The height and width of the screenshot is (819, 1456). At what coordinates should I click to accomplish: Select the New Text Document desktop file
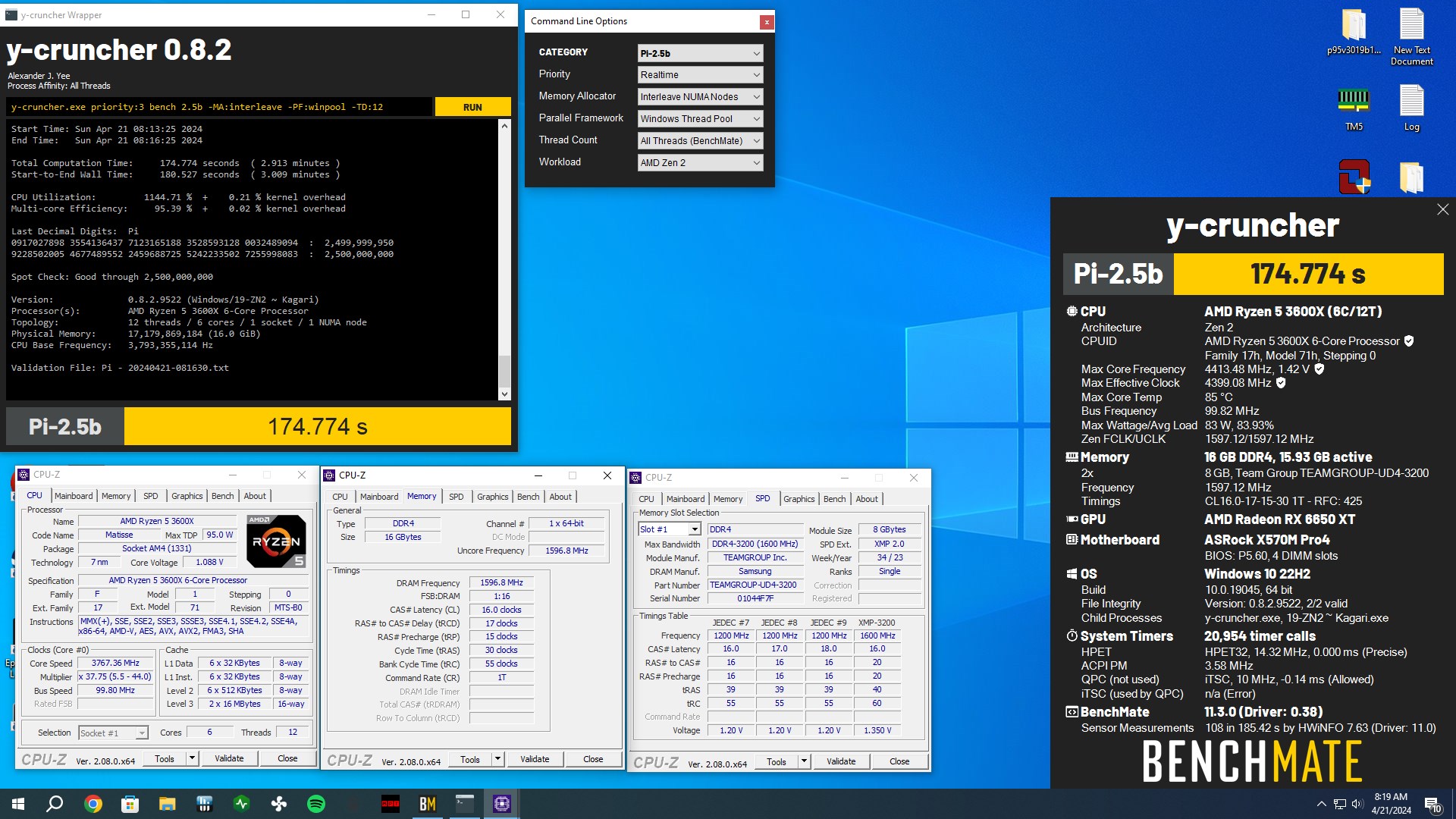(x=1411, y=37)
